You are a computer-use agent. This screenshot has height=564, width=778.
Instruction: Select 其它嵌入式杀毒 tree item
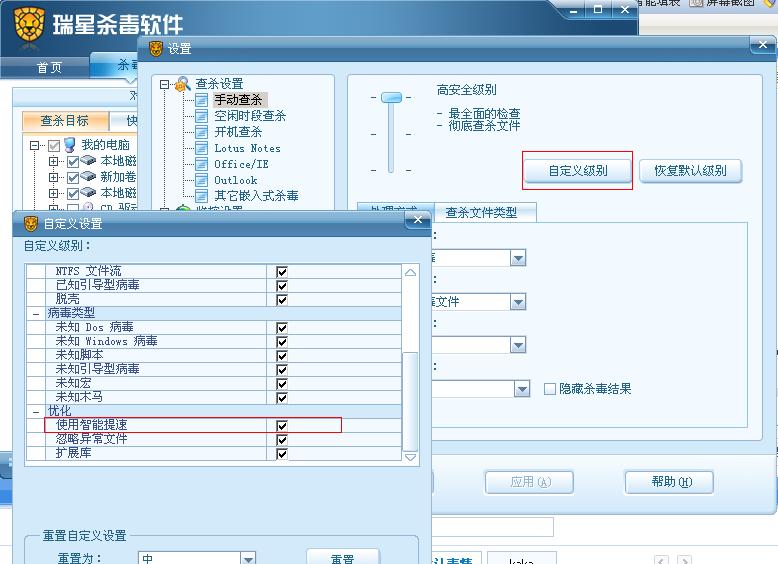point(256,195)
